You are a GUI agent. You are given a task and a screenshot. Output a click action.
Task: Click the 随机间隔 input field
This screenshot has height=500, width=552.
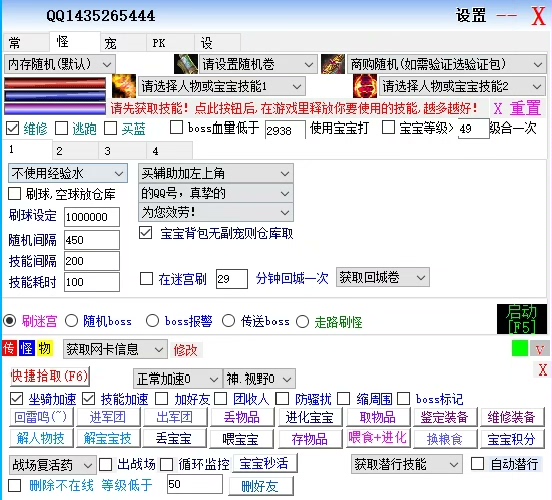[92, 240]
